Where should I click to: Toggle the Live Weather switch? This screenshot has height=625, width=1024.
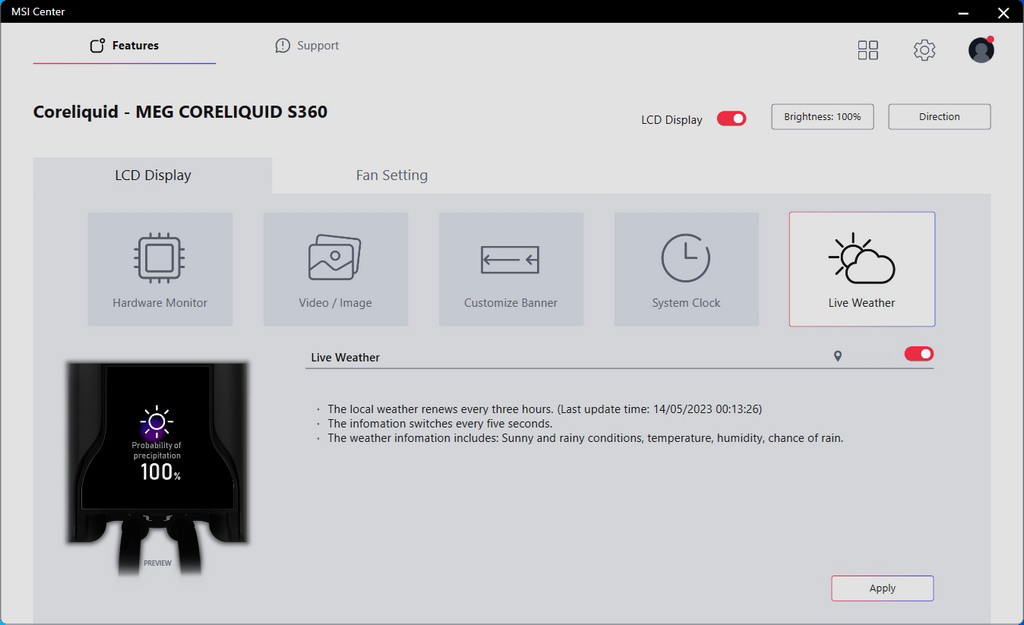(919, 354)
